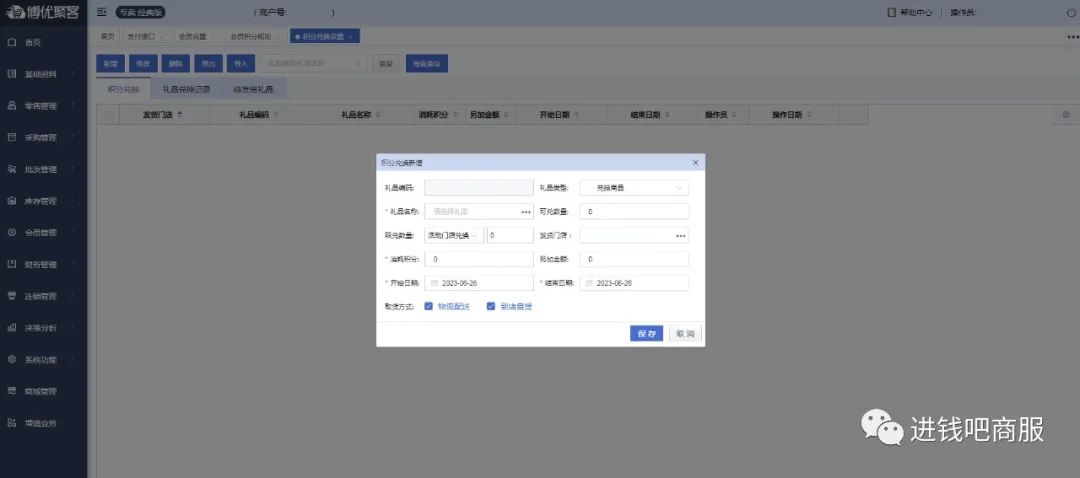Click the 决策分析 chart icon in sidebar
This screenshot has width=1080, height=478.
12,328
